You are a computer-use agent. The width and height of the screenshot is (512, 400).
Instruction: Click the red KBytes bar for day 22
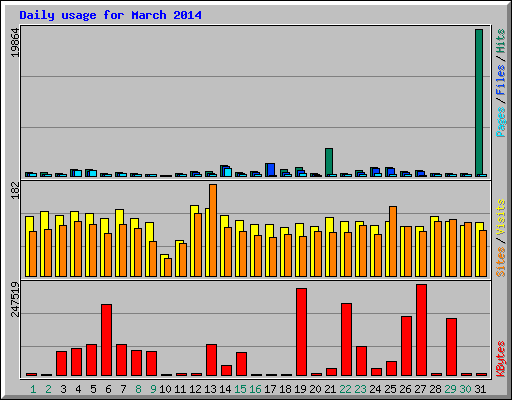tap(346, 339)
